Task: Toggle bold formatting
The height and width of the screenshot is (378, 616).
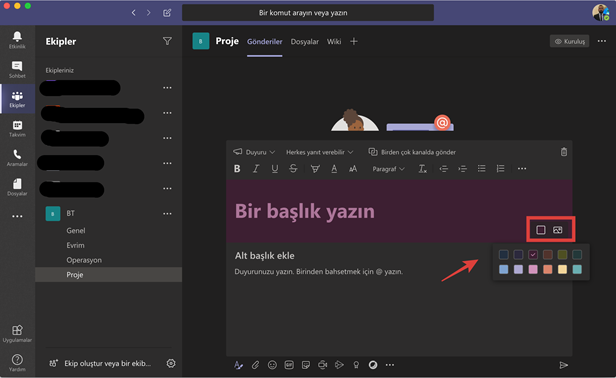Action: [x=237, y=169]
